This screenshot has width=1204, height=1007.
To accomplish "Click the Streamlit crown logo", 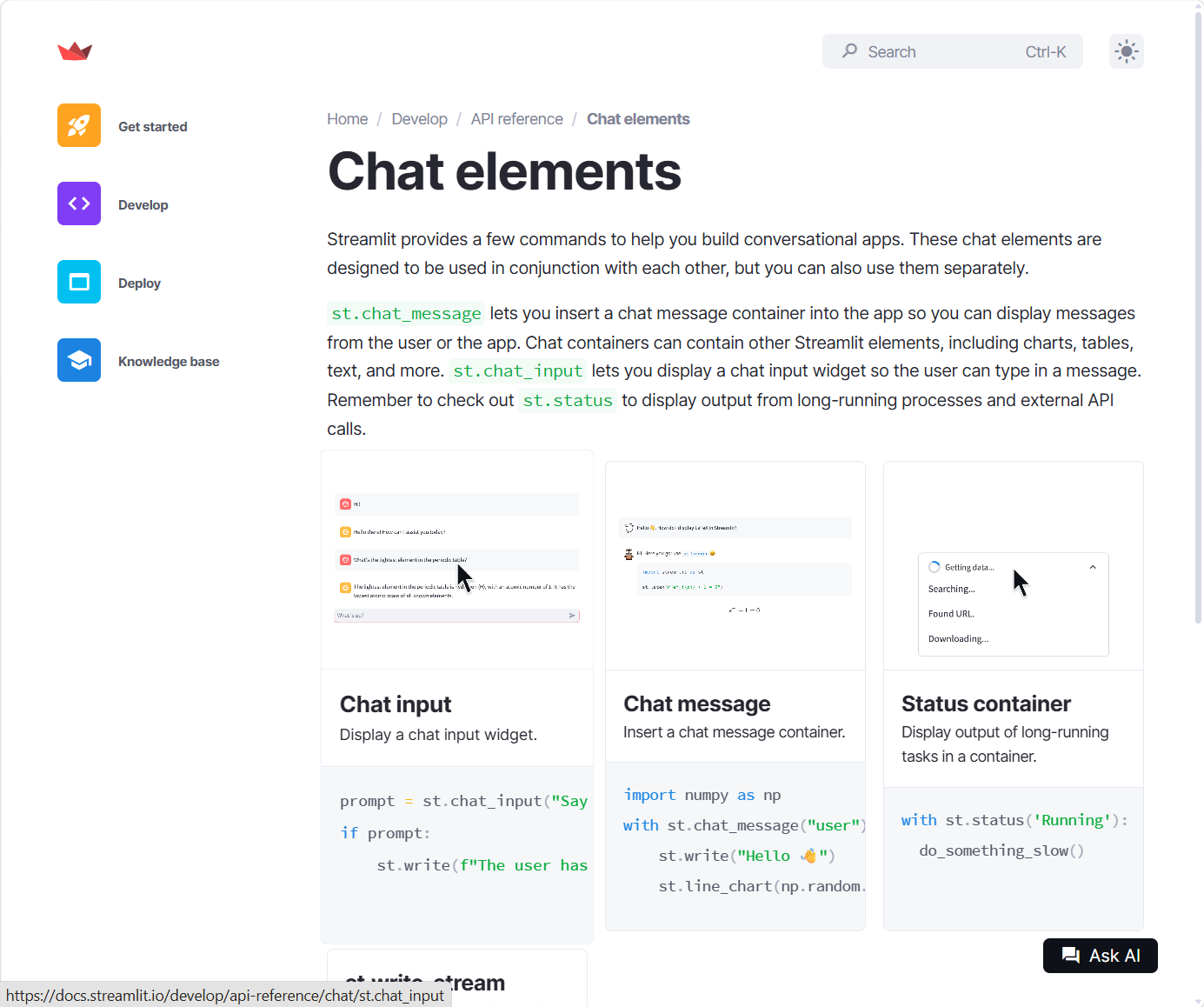I will pos(75,51).
